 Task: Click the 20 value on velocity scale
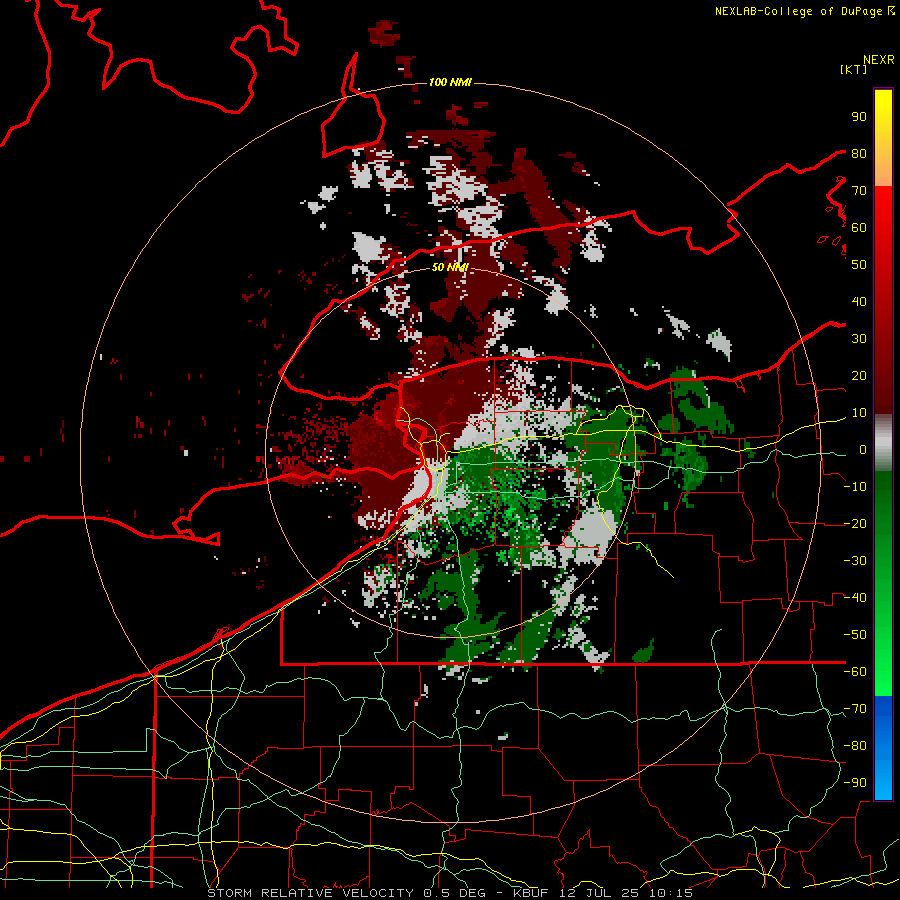coord(859,375)
